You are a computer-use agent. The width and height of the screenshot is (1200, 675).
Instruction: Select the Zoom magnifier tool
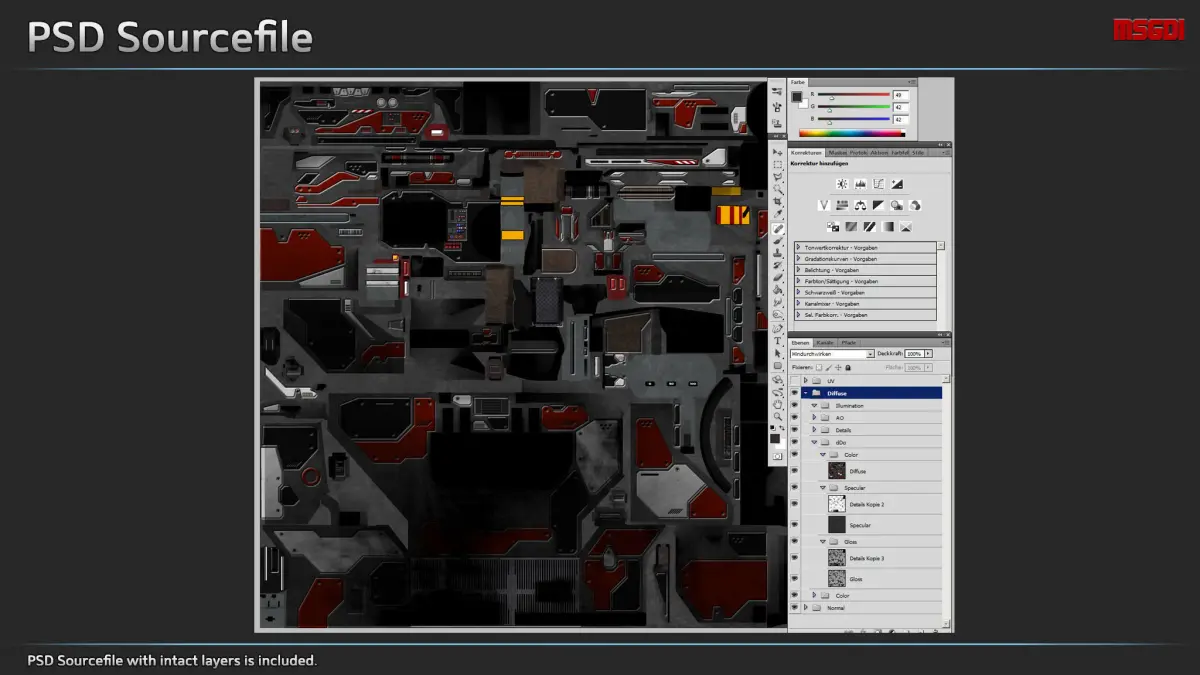[777, 416]
